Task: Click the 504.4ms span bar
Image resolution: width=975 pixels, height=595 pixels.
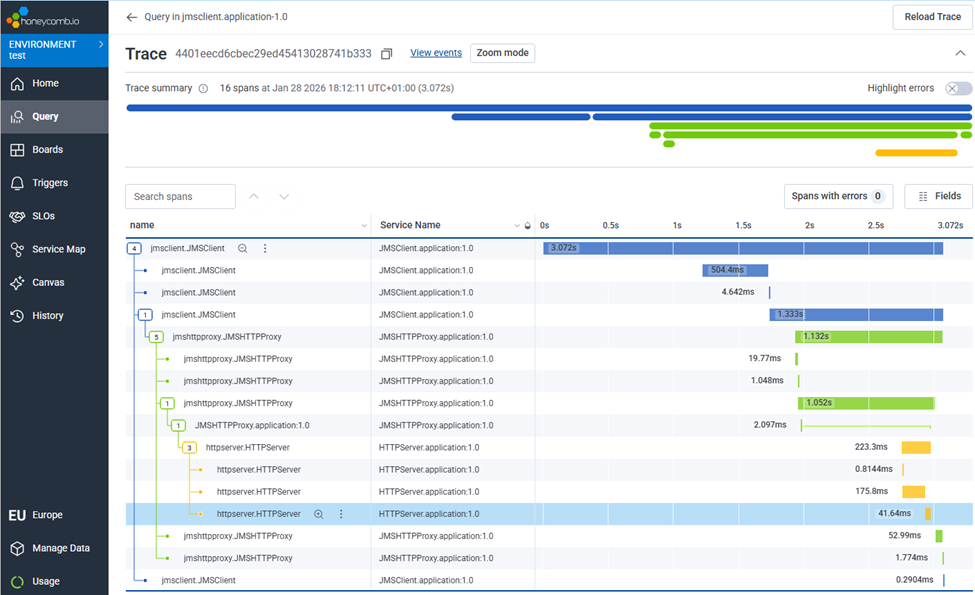Action: click(x=735, y=270)
